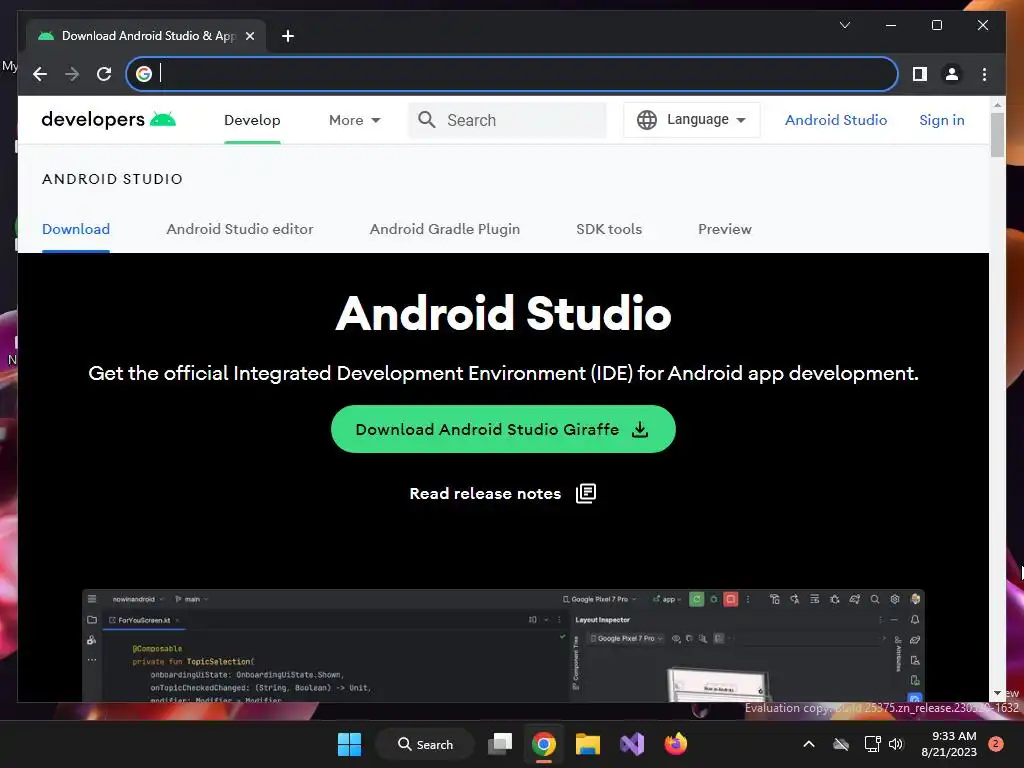
Task: Click the Google icon in address bar
Action: click(144, 74)
